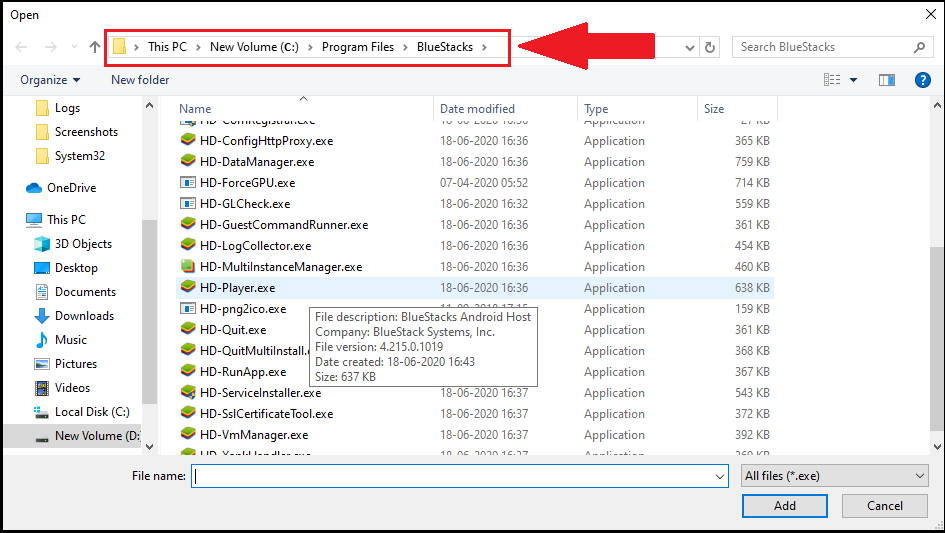Select the HD-GLCheck.exe file icon
Image resolution: width=945 pixels, height=533 pixels.
click(x=188, y=204)
